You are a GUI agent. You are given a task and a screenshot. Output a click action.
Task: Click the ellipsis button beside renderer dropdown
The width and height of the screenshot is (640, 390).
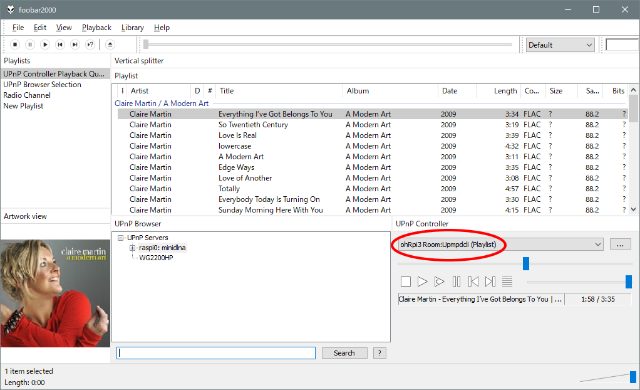620,244
